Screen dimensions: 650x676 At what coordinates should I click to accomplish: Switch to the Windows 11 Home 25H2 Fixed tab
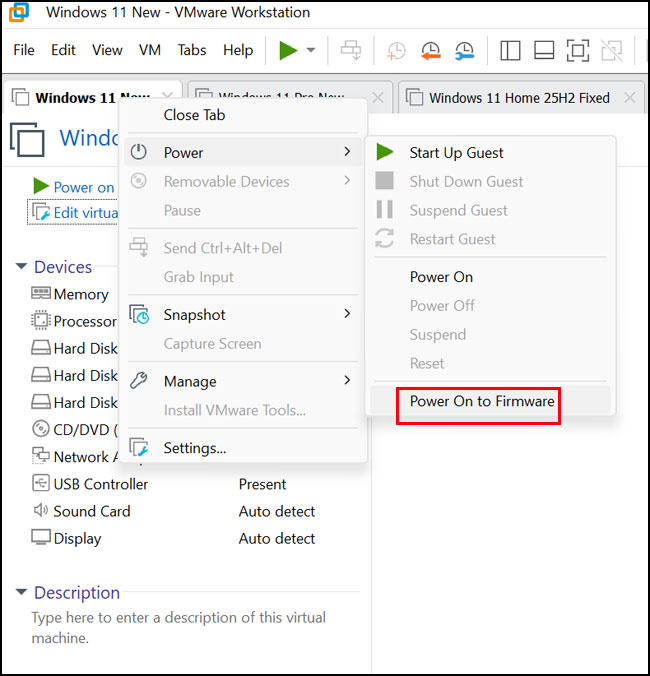pyautogui.click(x=519, y=98)
